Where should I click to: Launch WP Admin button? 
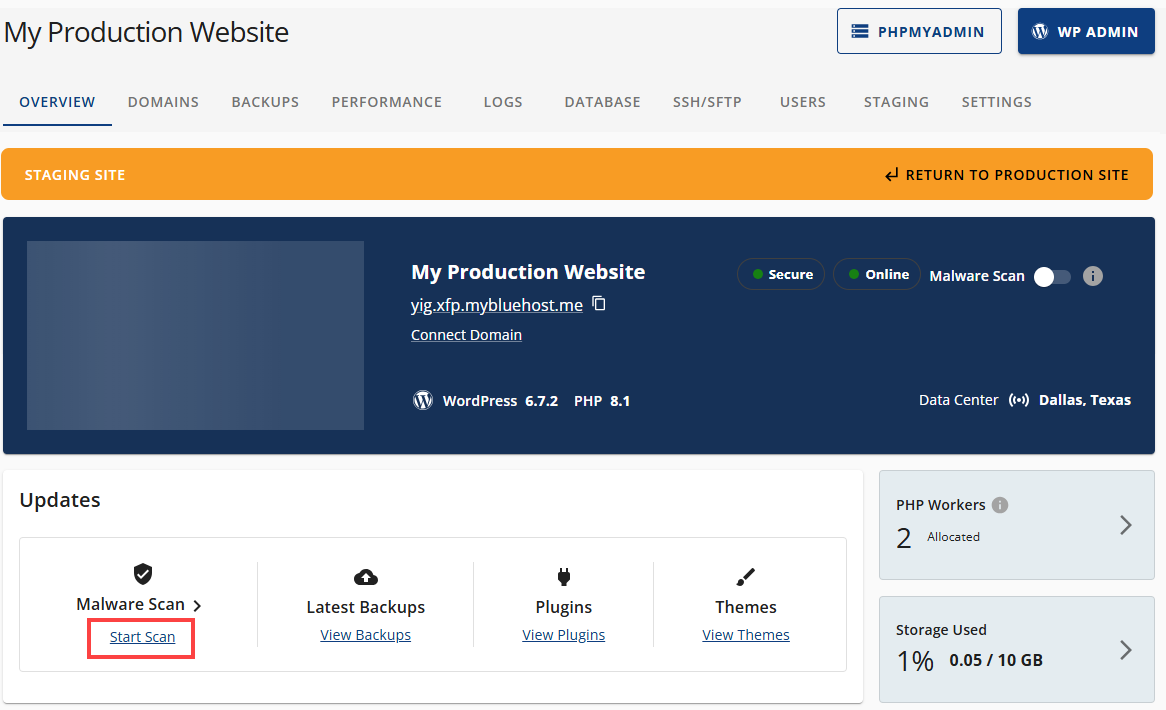click(1085, 32)
